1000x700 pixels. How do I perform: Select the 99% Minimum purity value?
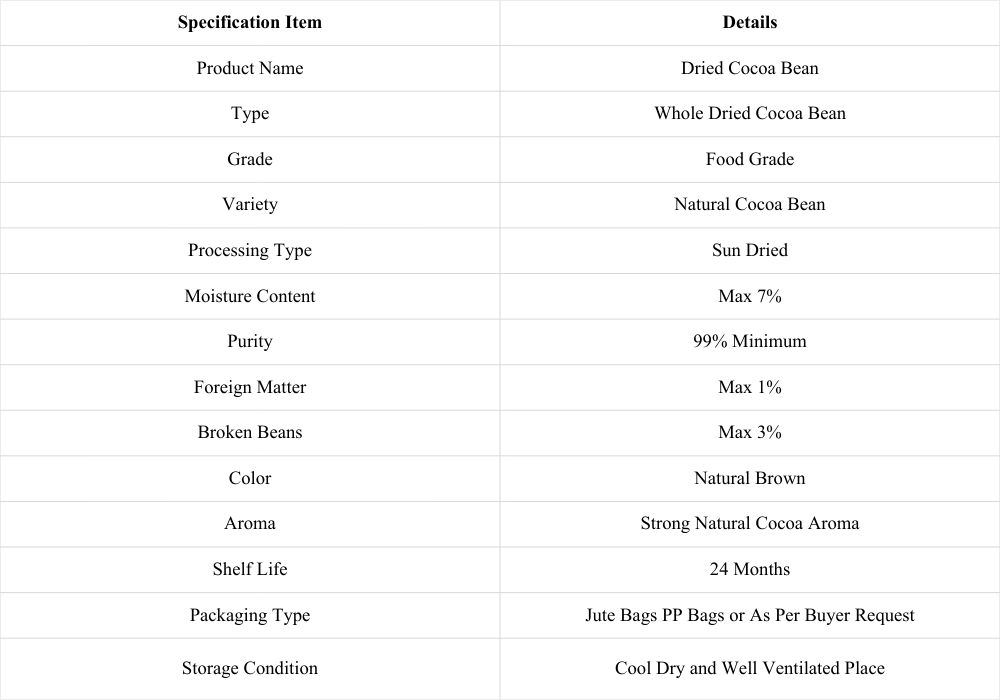(x=749, y=342)
